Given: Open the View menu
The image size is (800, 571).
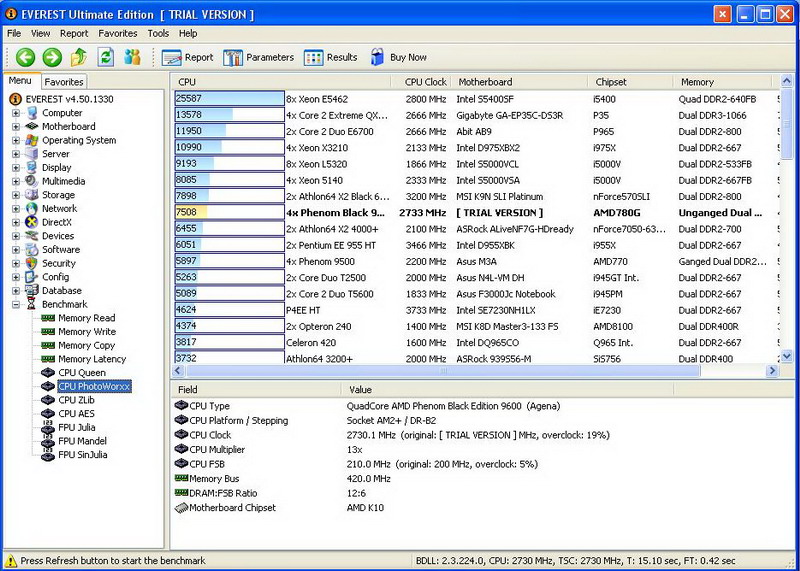Looking at the screenshot, I should (x=40, y=33).
